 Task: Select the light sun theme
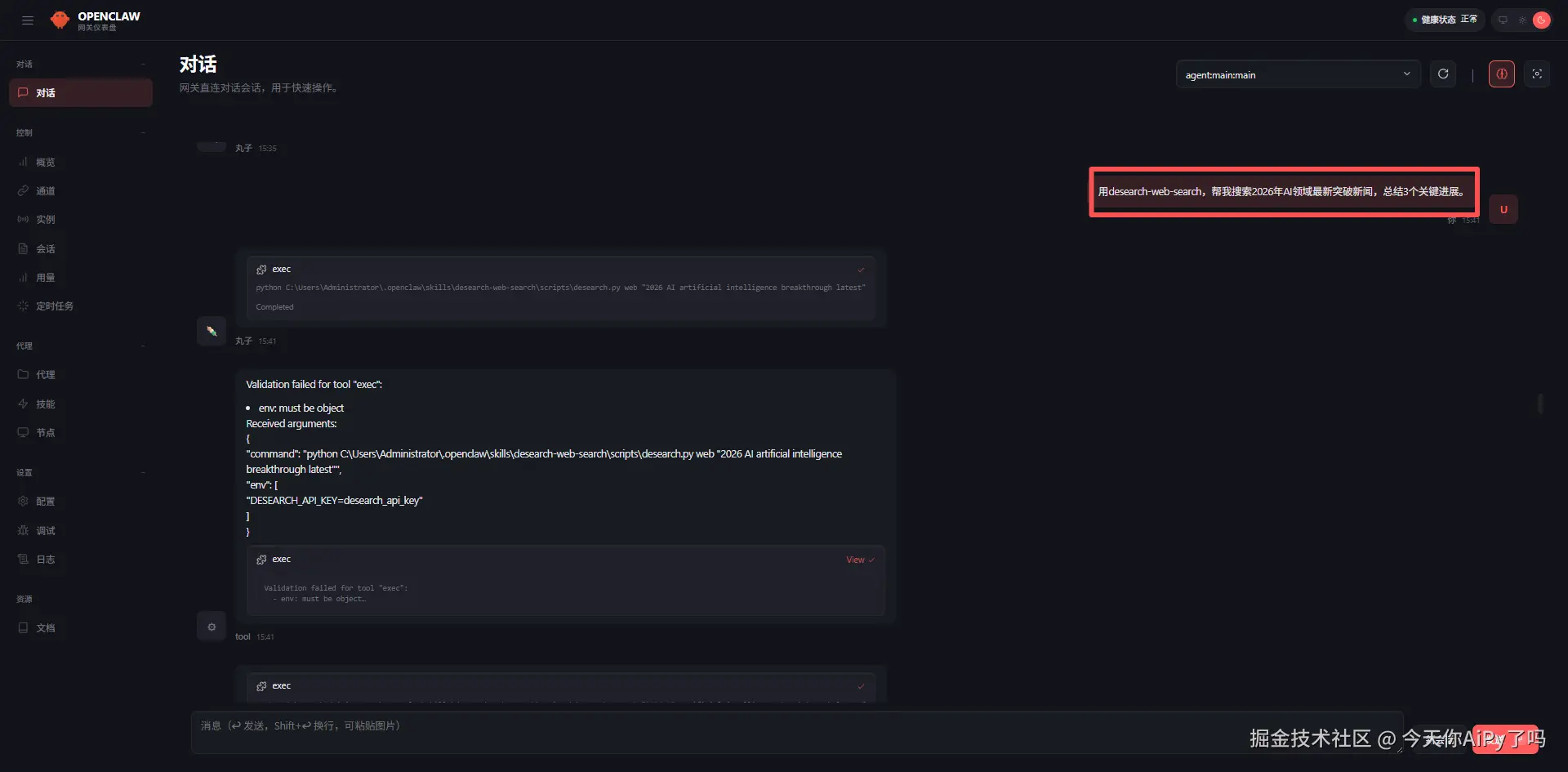(1522, 20)
